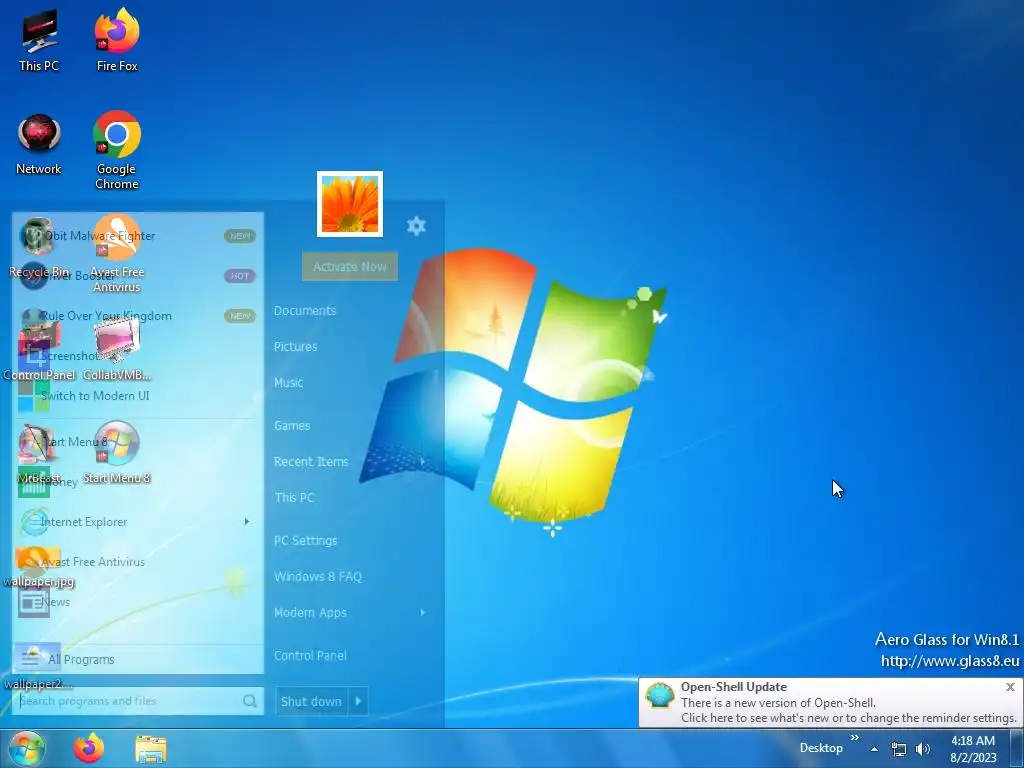This screenshot has height=768, width=1024.
Task: Click the Open-Shell shell icon in notification
Action: (x=660, y=696)
